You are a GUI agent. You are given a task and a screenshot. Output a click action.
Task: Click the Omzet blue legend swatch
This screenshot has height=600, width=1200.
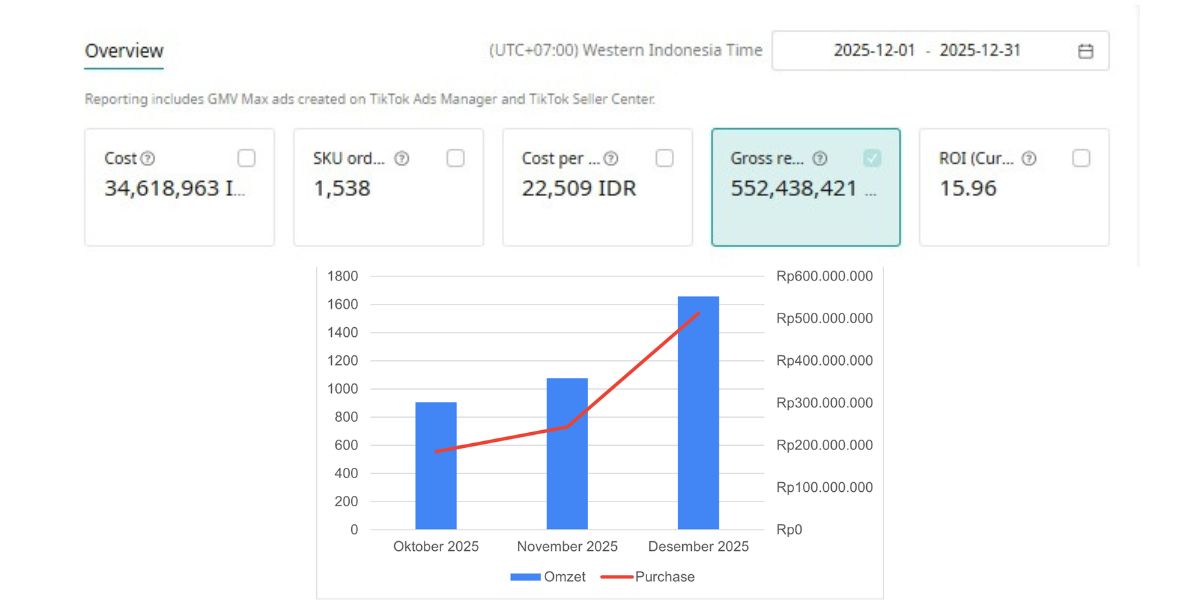coord(525,577)
